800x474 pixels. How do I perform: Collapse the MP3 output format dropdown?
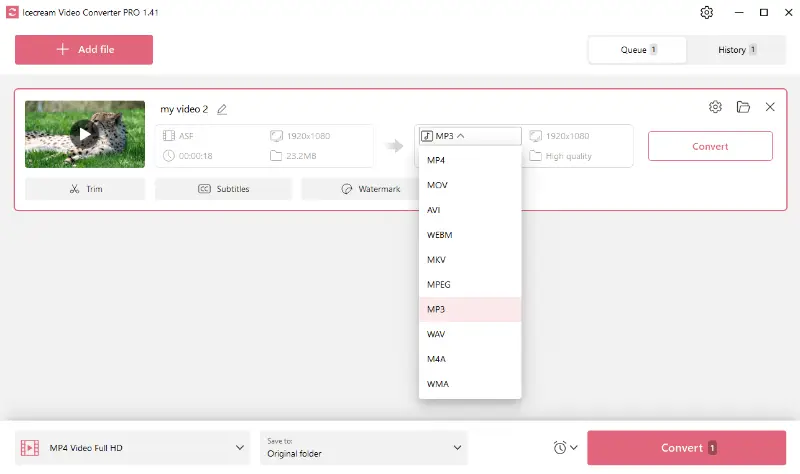[x=470, y=136]
